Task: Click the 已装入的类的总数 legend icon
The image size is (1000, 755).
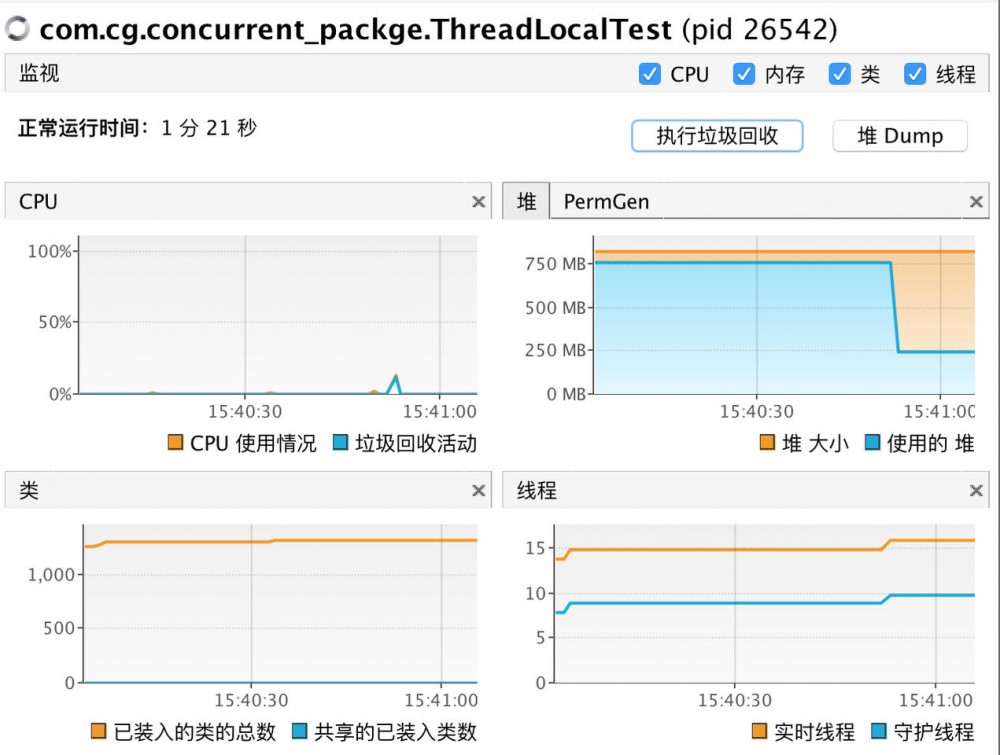Action: coord(100,731)
